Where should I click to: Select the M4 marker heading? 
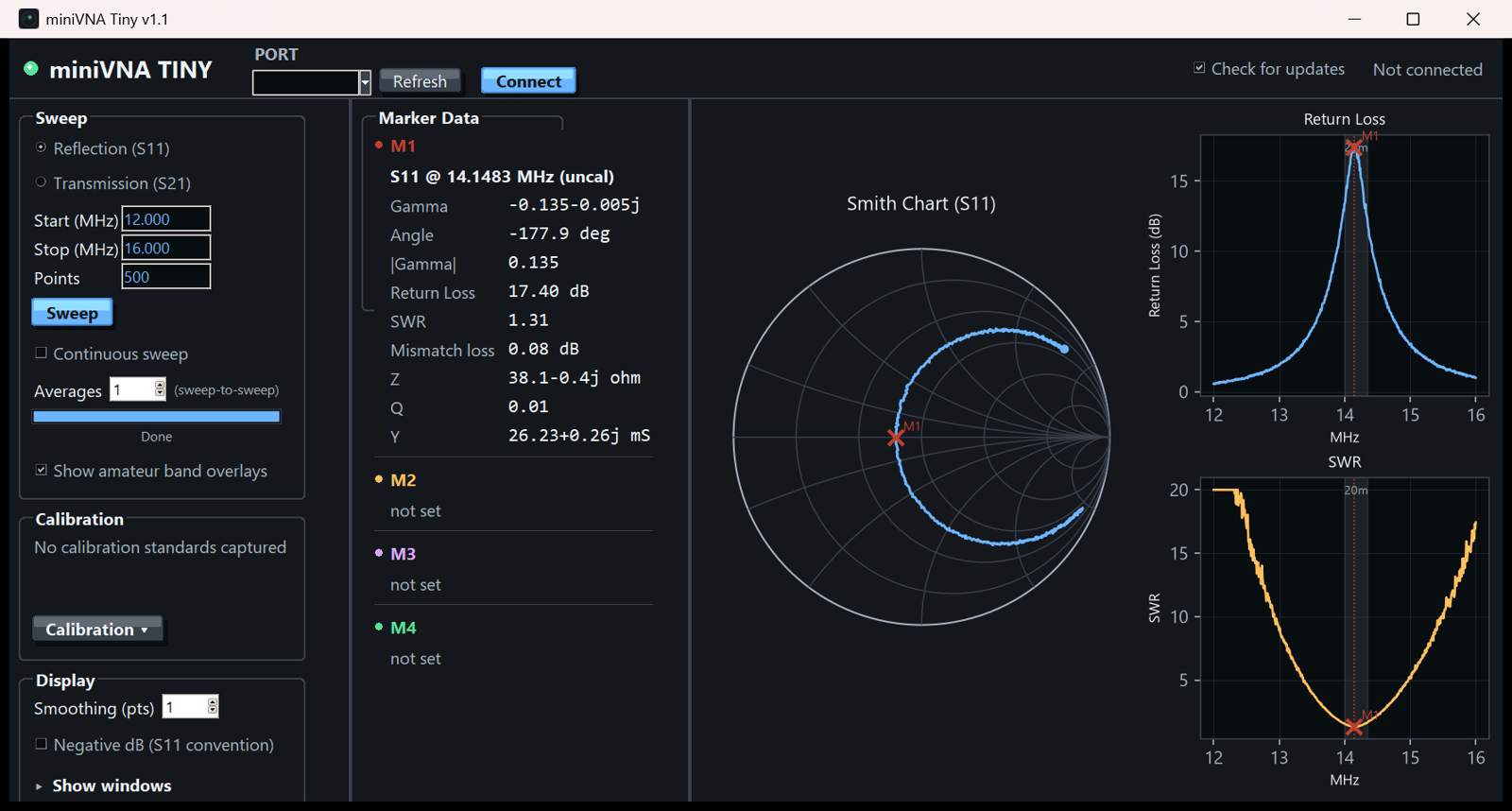[x=404, y=628]
